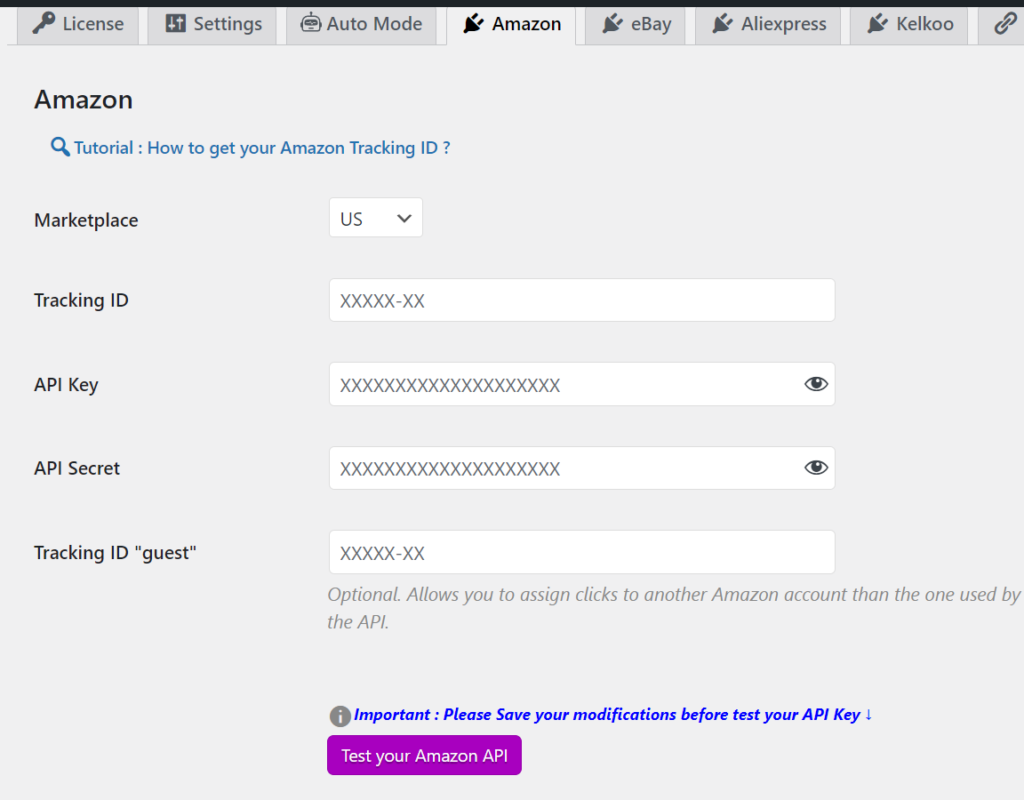Go to the eBay tab
Screen dimensions: 1024x800
coord(635,25)
